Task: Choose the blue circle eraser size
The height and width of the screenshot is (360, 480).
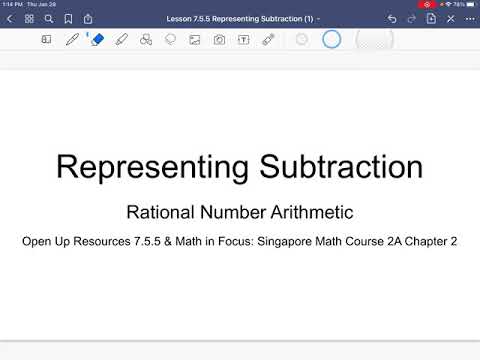Action: coord(331,39)
